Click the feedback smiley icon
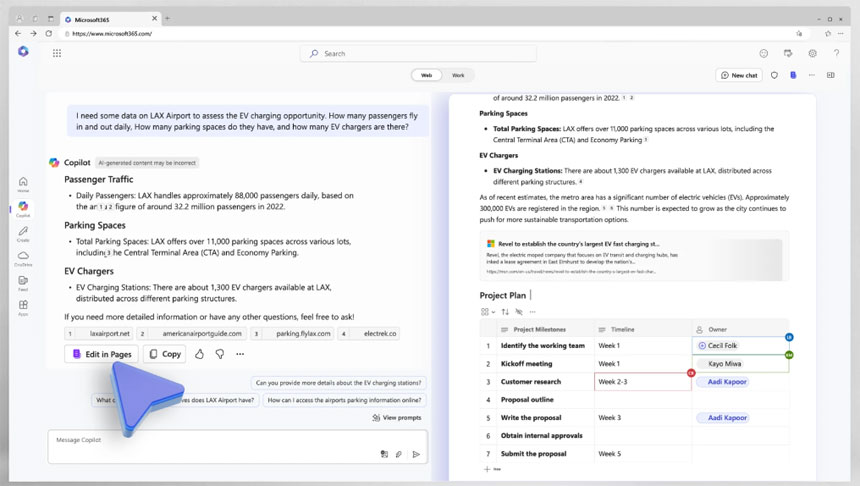This screenshot has height=486, width=860. (x=763, y=53)
